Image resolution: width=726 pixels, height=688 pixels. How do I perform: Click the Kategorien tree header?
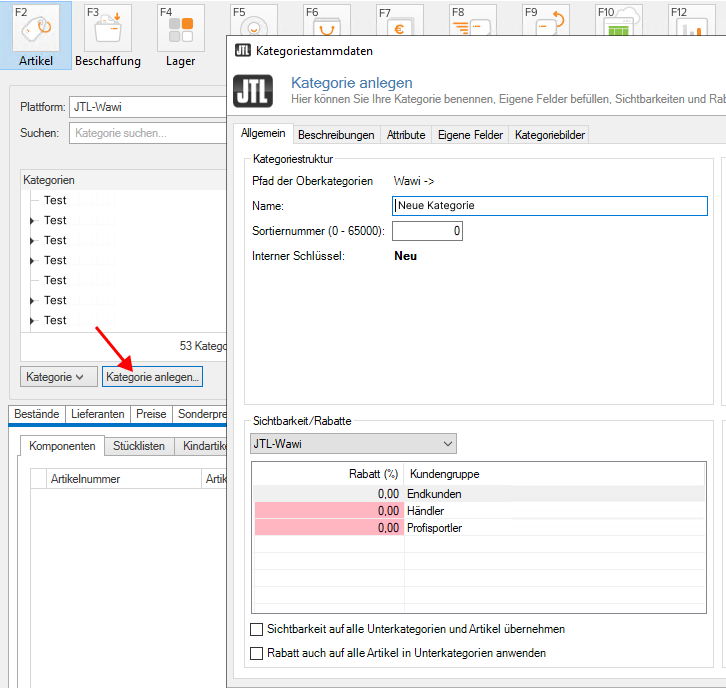124,180
